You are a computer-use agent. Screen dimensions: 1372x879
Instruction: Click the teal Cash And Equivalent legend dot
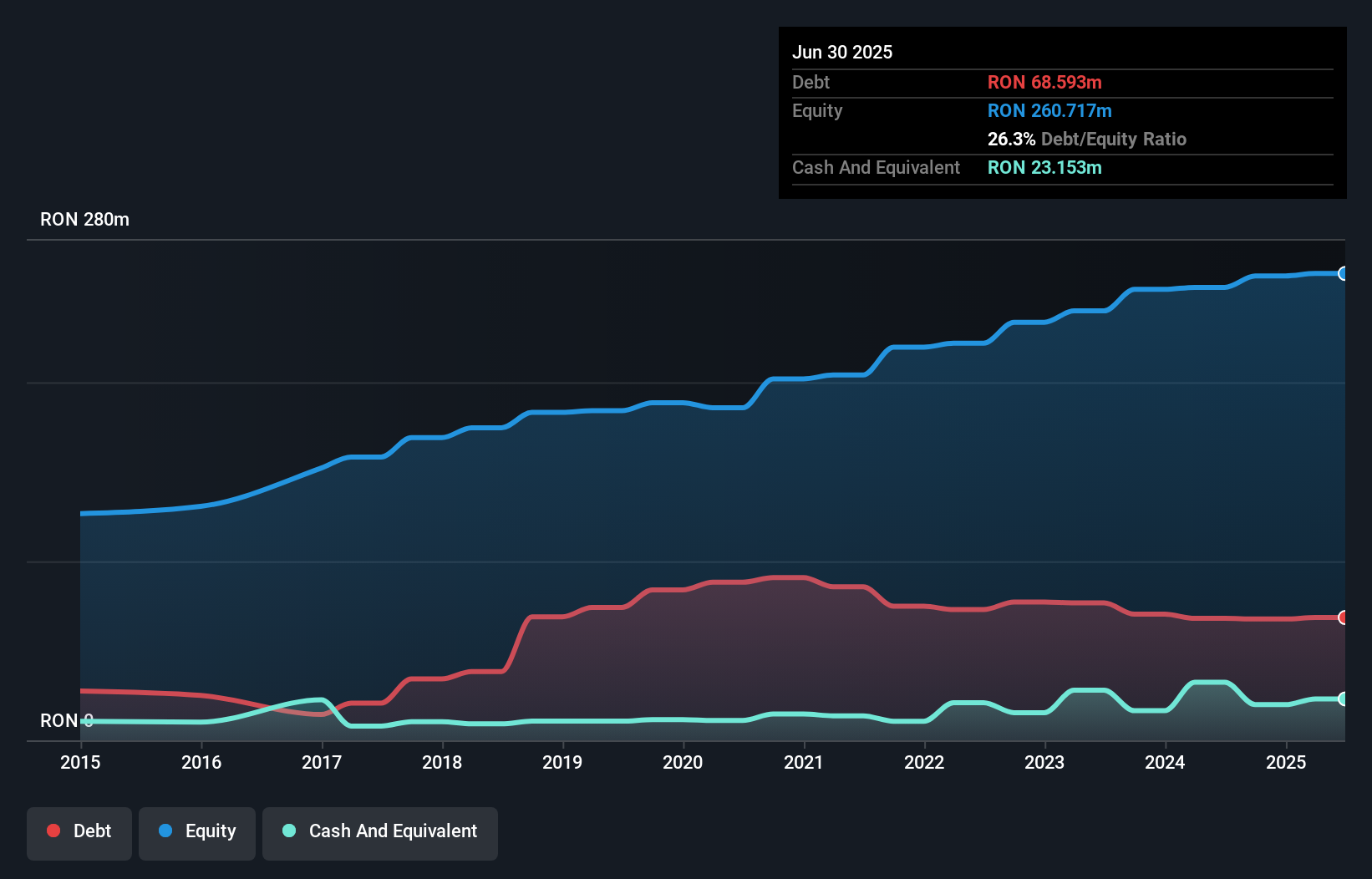[x=287, y=831]
